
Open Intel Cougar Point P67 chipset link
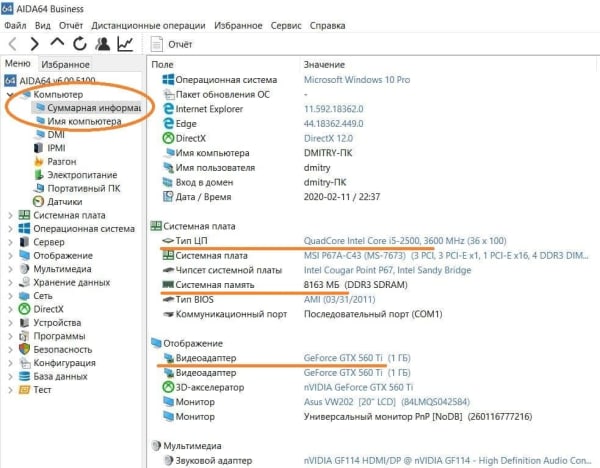point(387,270)
